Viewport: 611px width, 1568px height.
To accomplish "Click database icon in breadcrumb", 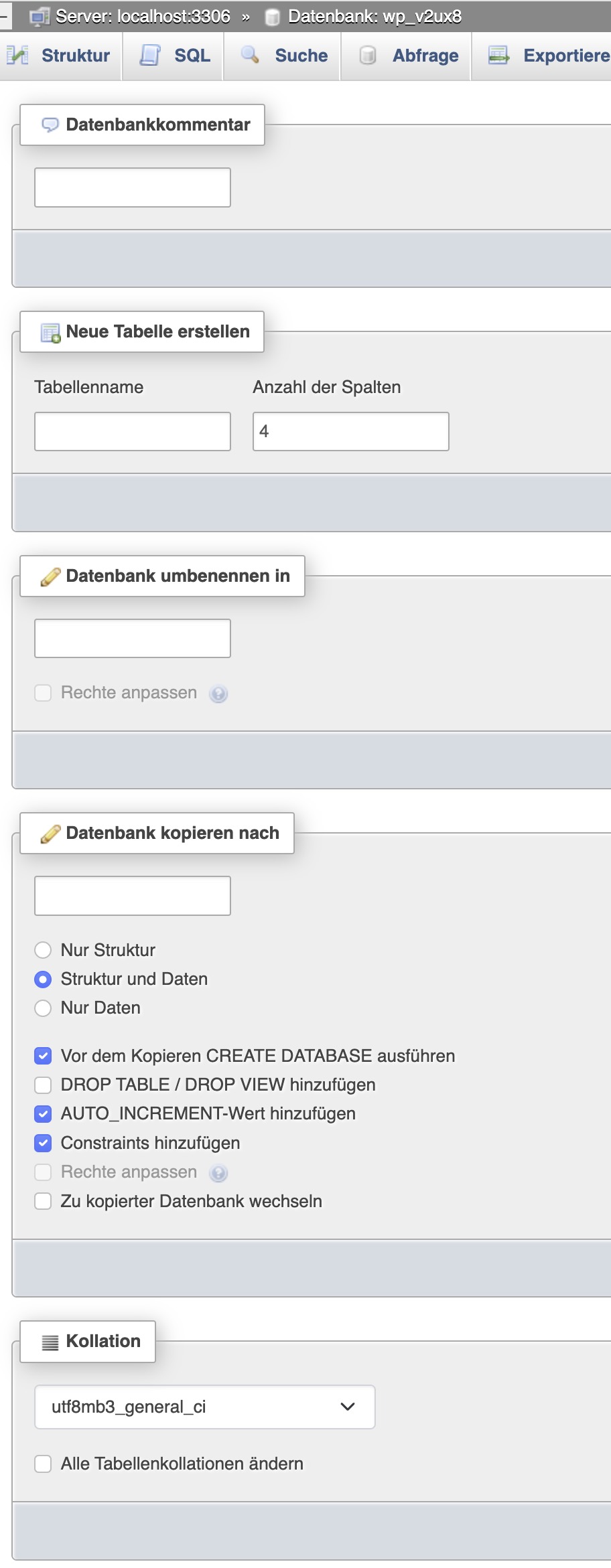I will (x=272, y=17).
